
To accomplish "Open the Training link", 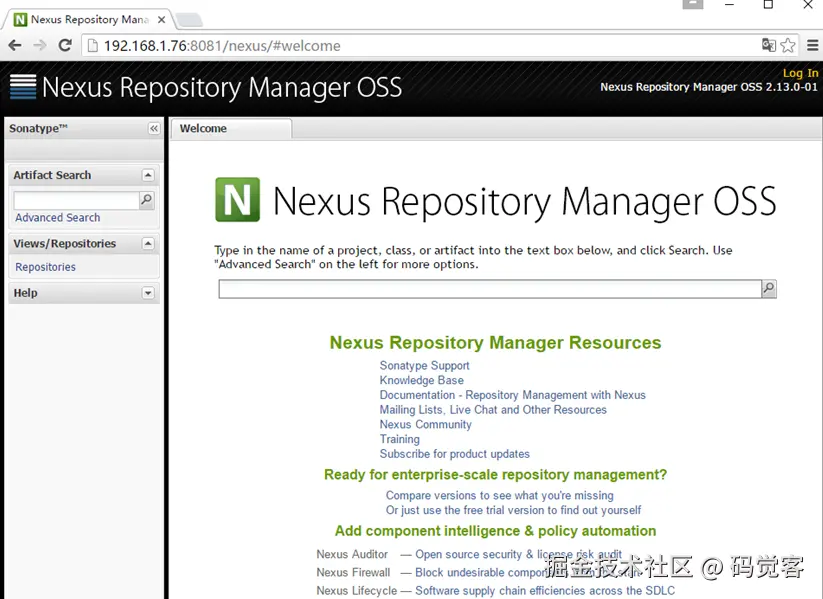I will (x=400, y=439).
